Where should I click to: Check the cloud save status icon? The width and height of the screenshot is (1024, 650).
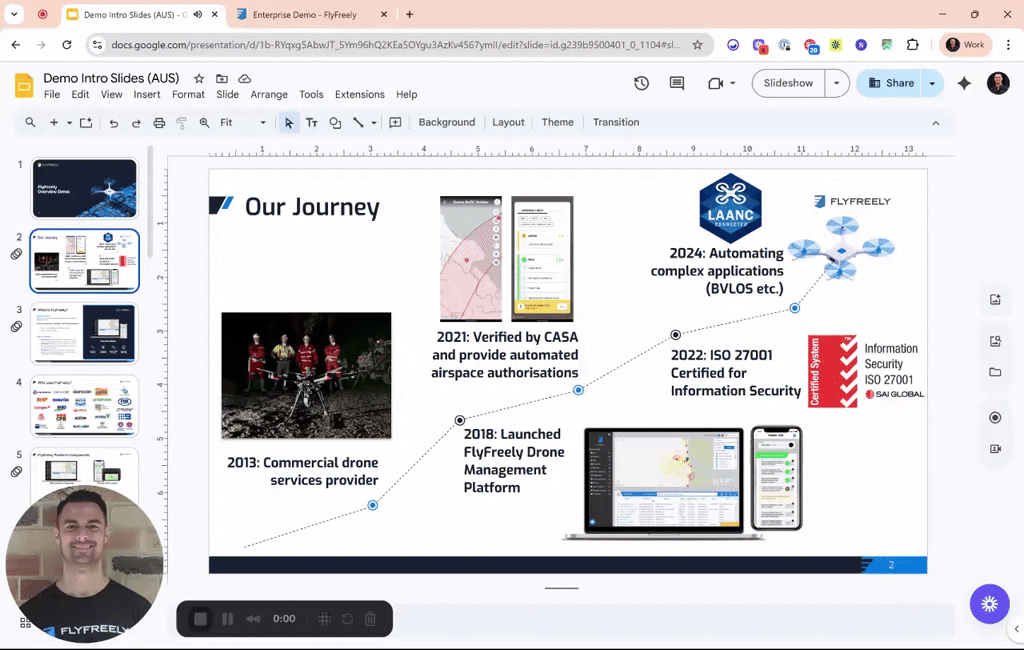tap(244, 78)
